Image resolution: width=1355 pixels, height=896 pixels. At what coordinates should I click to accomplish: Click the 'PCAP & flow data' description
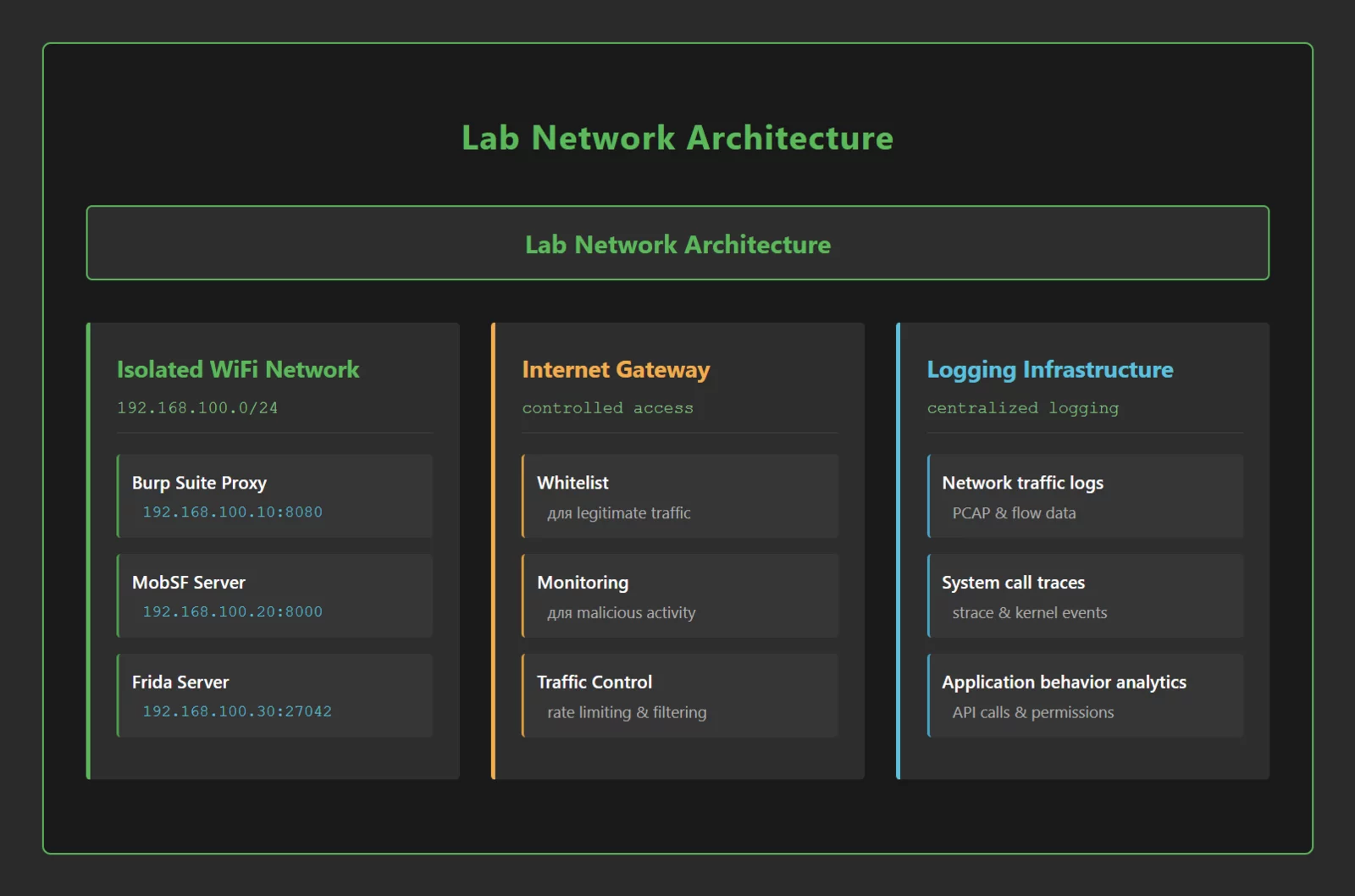click(x=1014, y=513)
